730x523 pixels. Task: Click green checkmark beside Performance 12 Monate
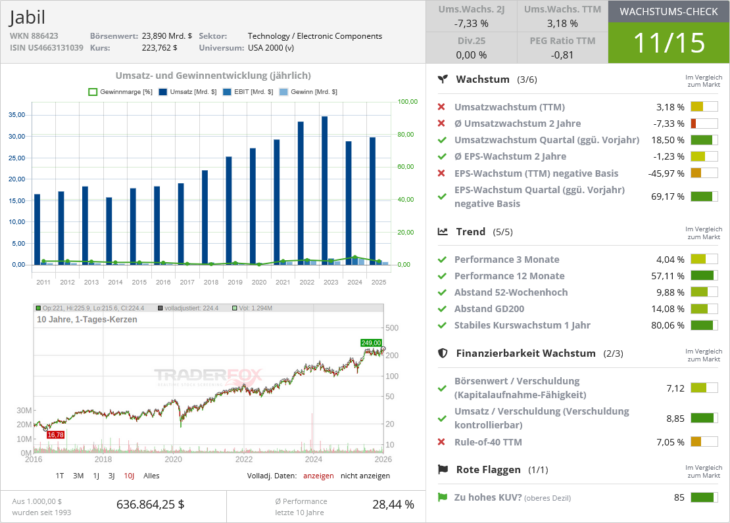click(442, 276)
